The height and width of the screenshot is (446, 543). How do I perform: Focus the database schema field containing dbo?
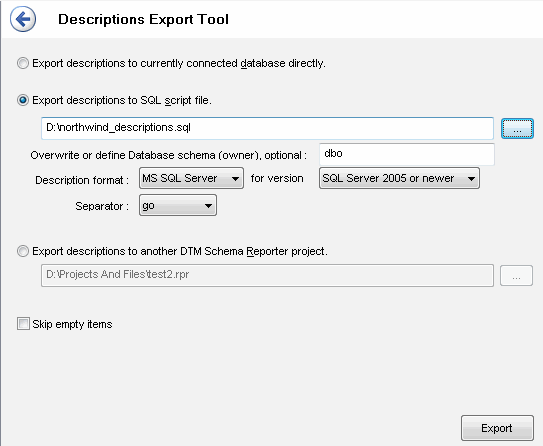(x=407, y=154)
